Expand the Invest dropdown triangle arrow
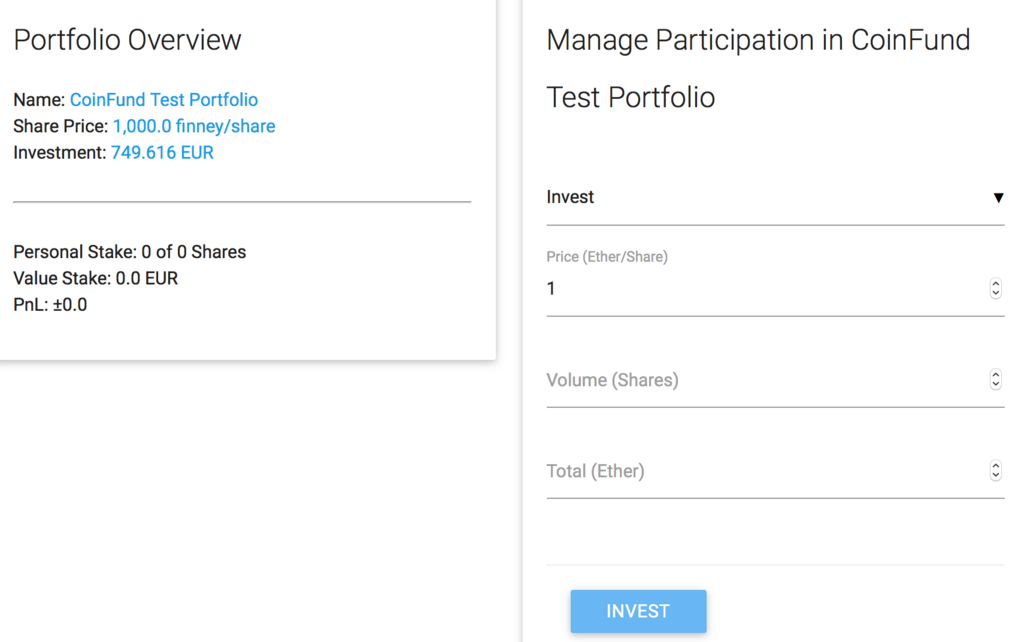The height and width of the screenshot is (642, 1024). pos(998,198)
